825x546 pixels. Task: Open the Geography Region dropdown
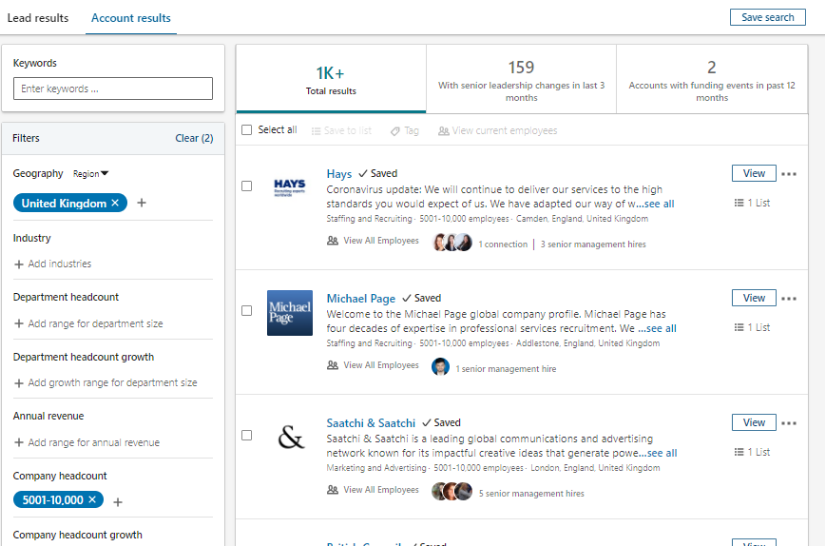(x=90, y=174)
